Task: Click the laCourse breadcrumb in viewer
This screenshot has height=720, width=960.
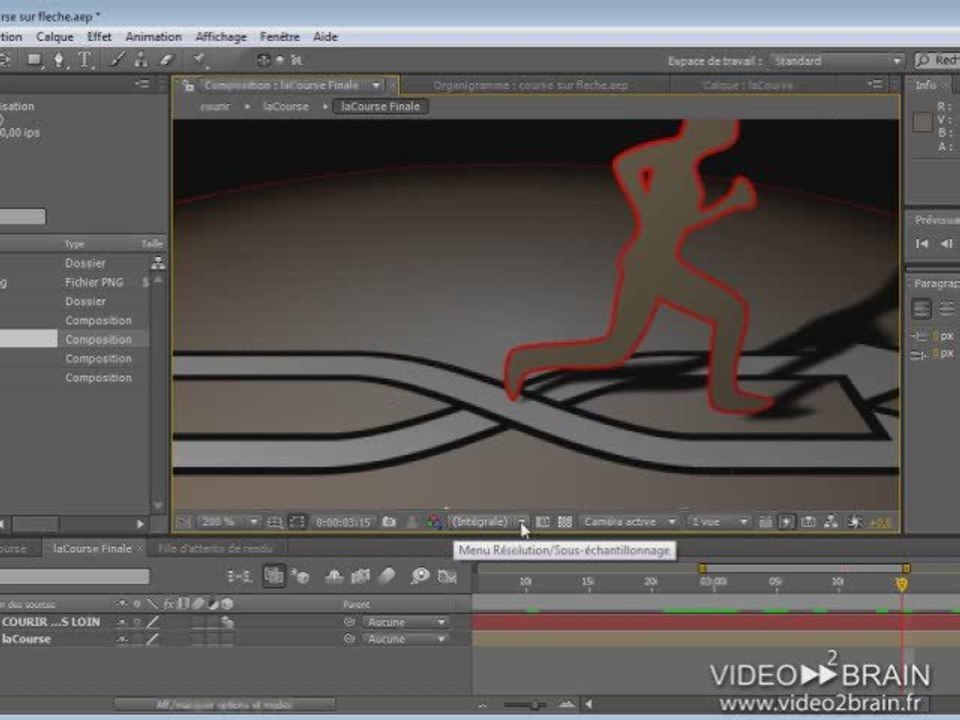Action: (285, 107)
